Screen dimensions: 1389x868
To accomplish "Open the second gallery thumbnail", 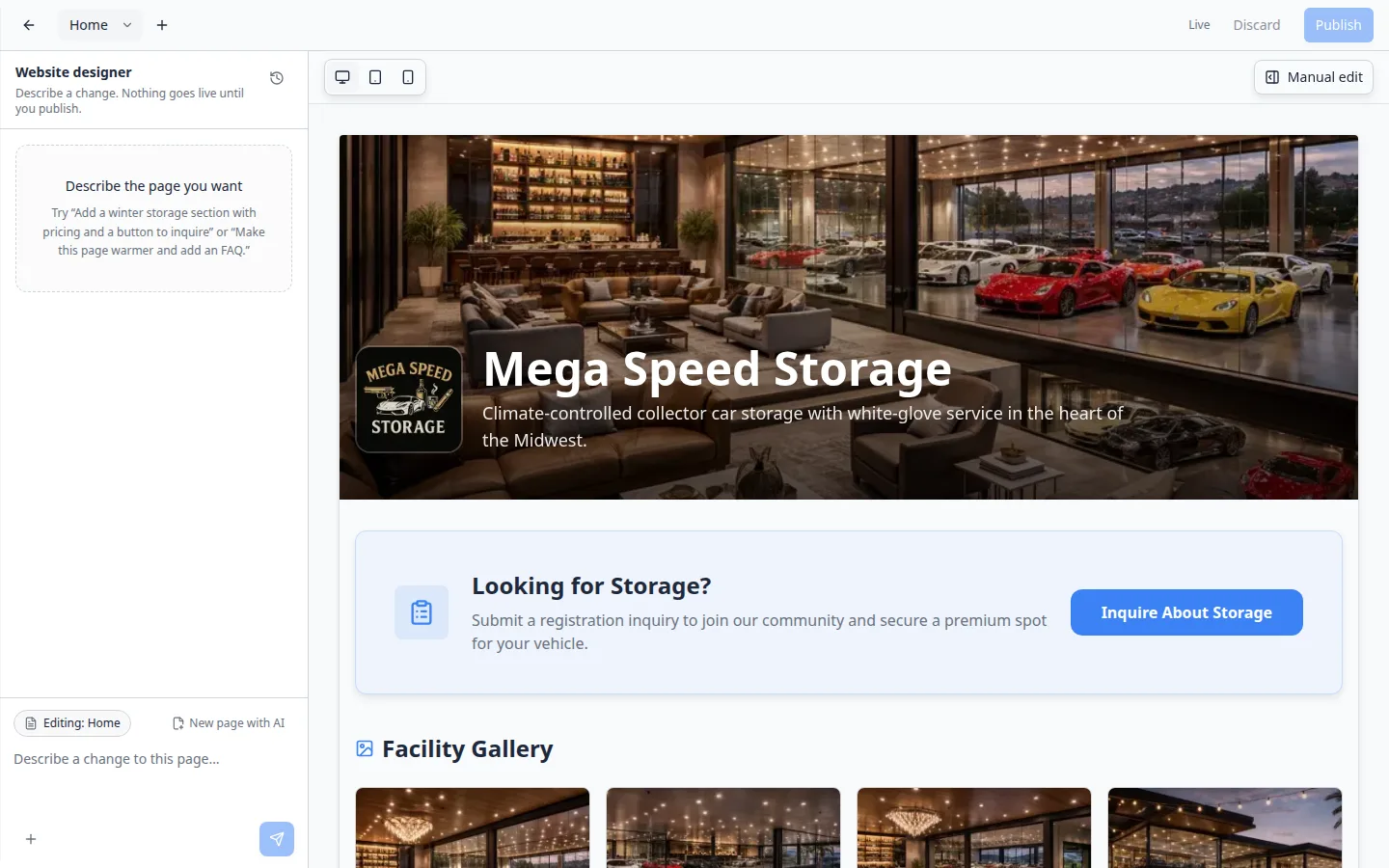I will [x=723, y=827].
